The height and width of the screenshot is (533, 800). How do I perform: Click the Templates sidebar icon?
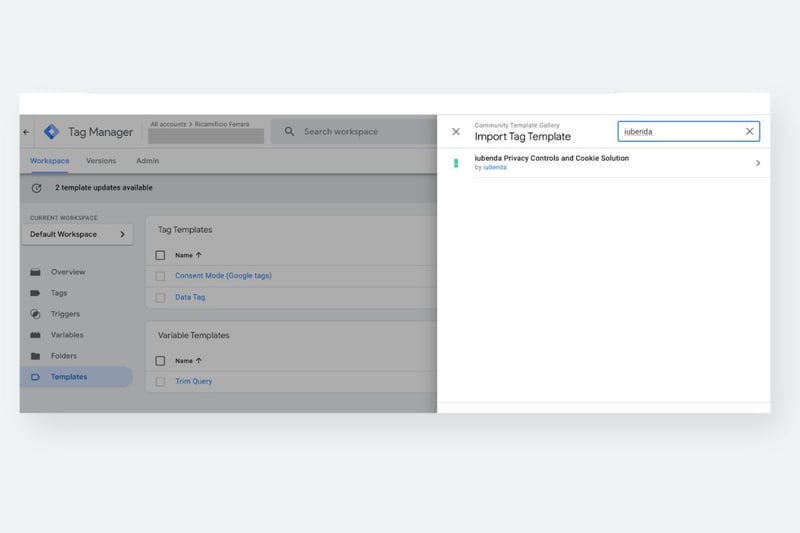pos(35,377)
